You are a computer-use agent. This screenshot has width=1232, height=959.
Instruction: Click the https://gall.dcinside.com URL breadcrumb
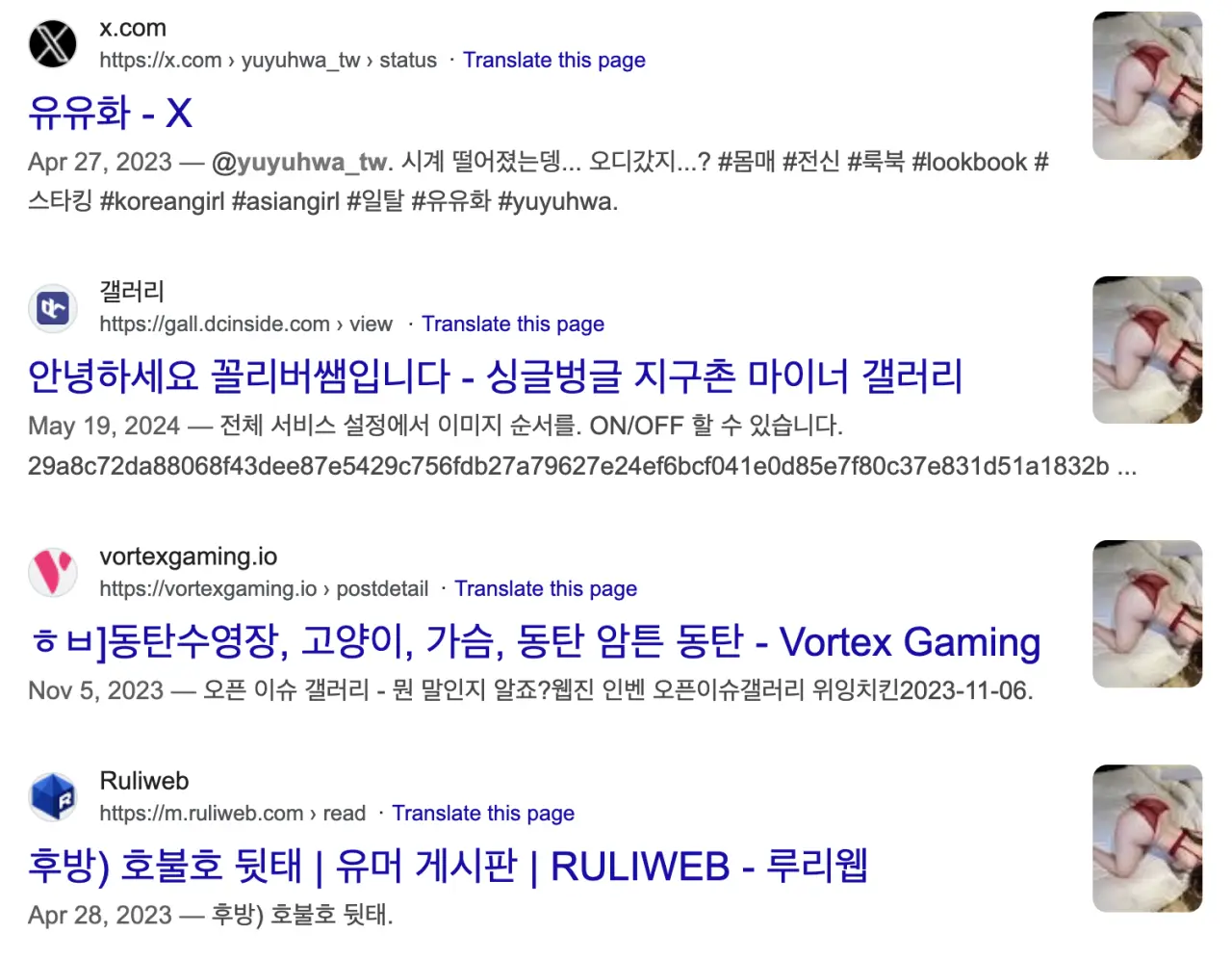[x=245, y=324]
